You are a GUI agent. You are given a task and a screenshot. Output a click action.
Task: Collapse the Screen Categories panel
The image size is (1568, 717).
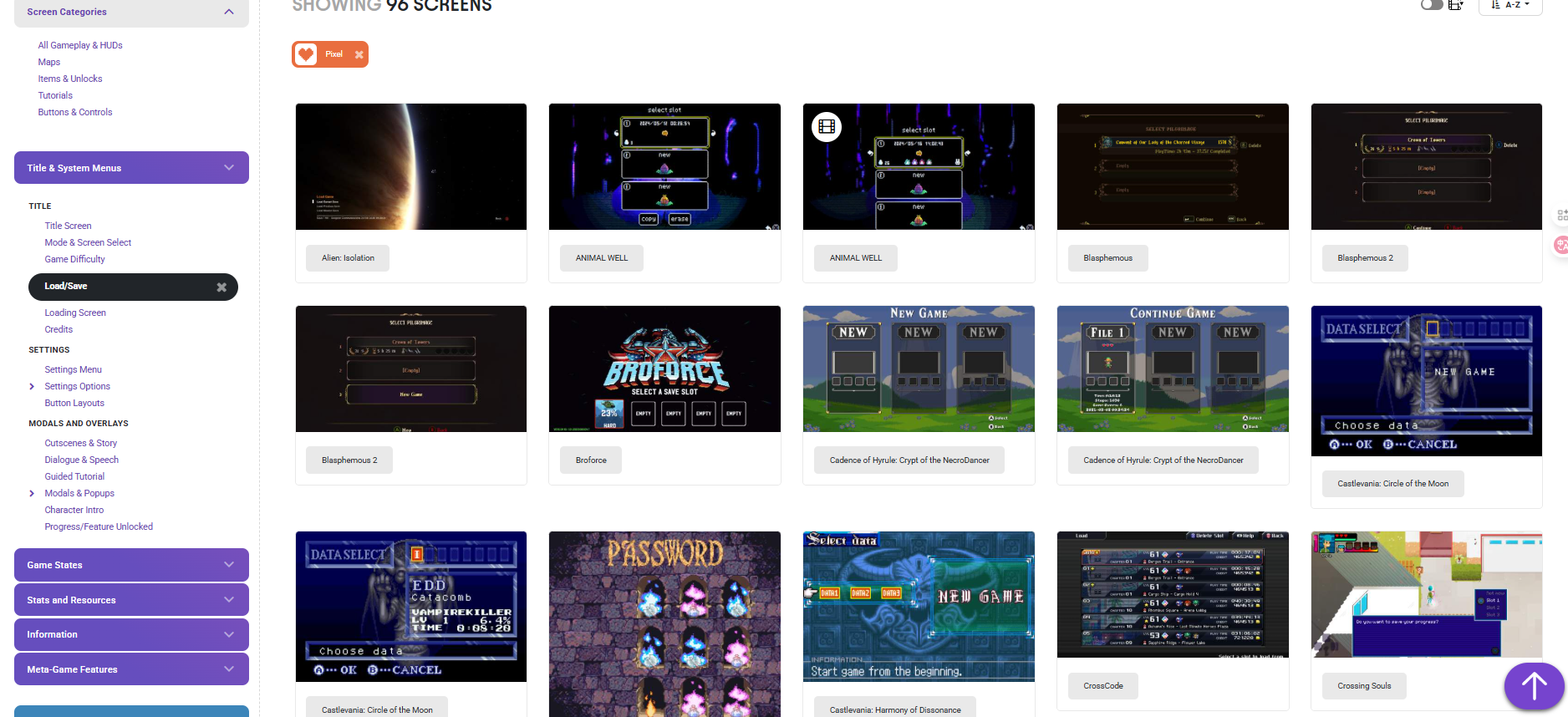(229, 12)
